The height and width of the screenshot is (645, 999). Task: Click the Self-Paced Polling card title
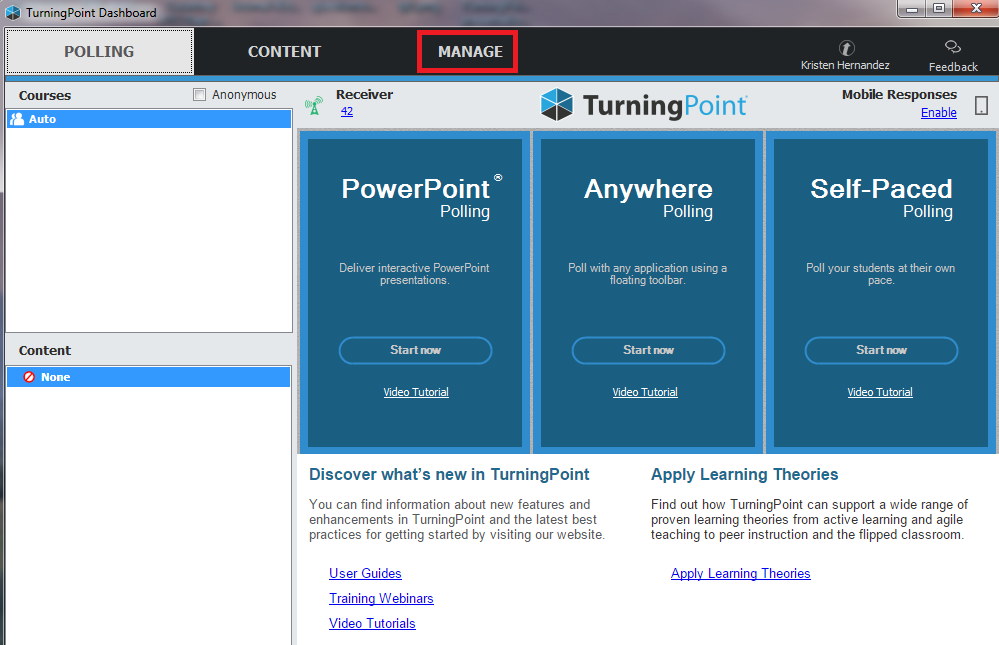881,198
